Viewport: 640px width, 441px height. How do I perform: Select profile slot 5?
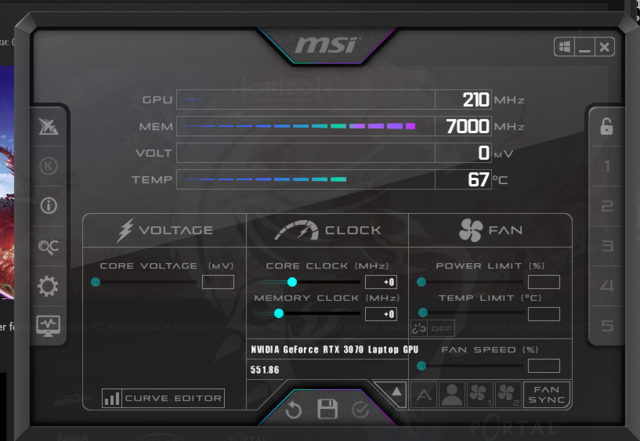click(606, 326)
